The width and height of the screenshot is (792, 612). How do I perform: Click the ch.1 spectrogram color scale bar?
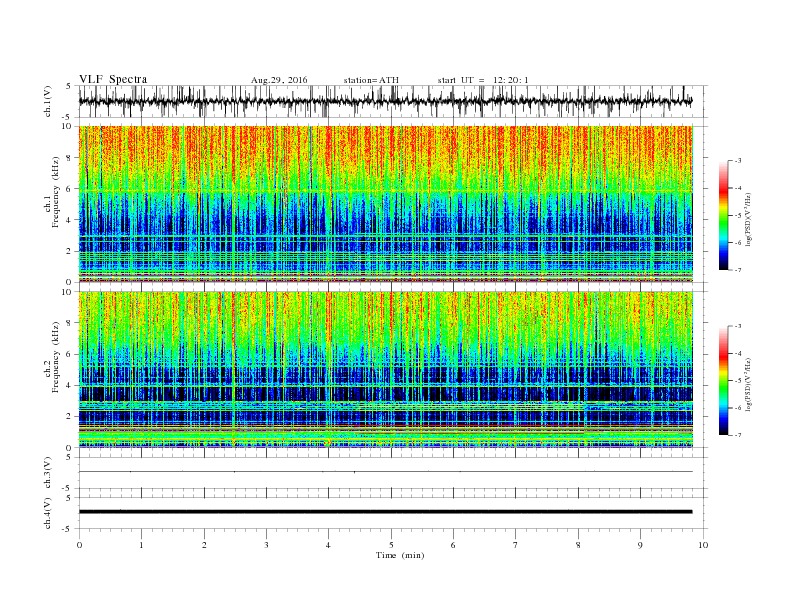pos(724,215)
